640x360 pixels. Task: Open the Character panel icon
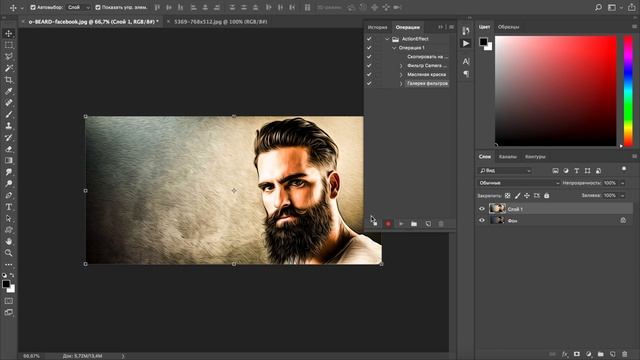click(466, 61)
